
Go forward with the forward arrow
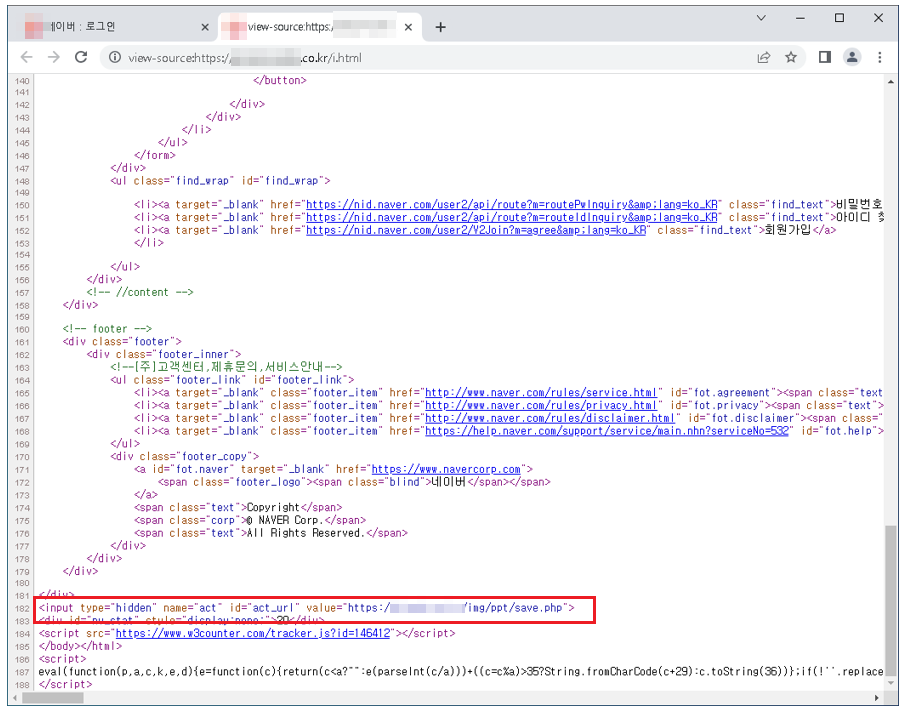pyautogui.click(x=54, y=57)
